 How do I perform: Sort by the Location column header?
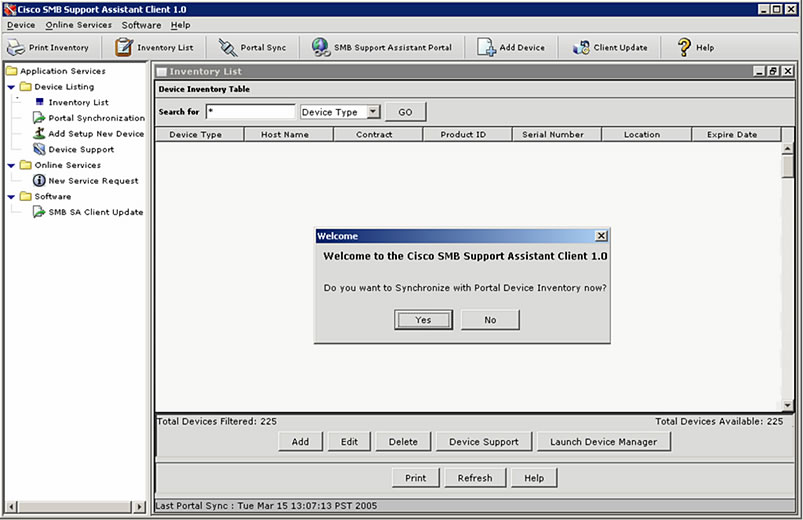(646, 134)
